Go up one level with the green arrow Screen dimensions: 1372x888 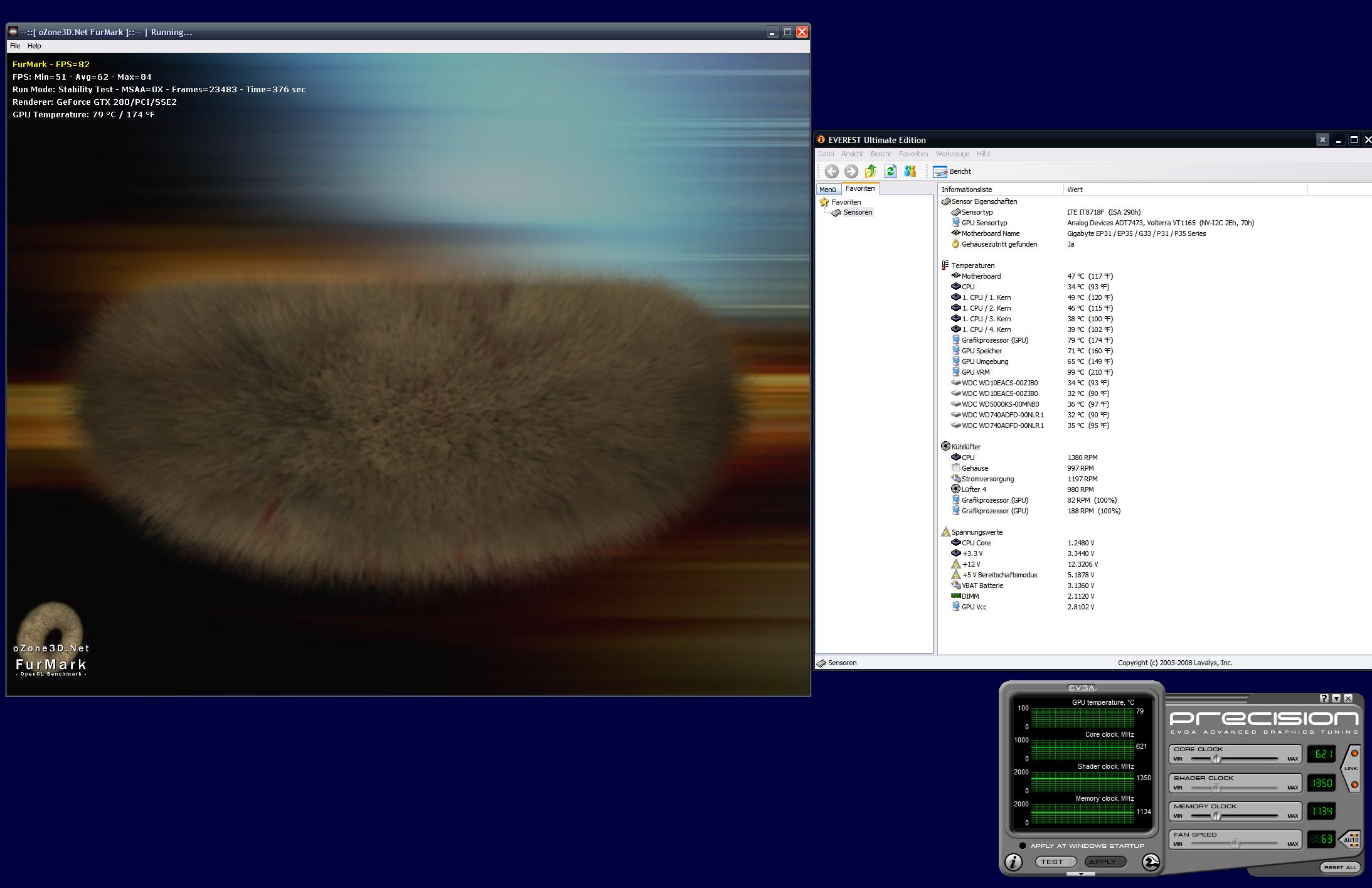pos(871,171)
